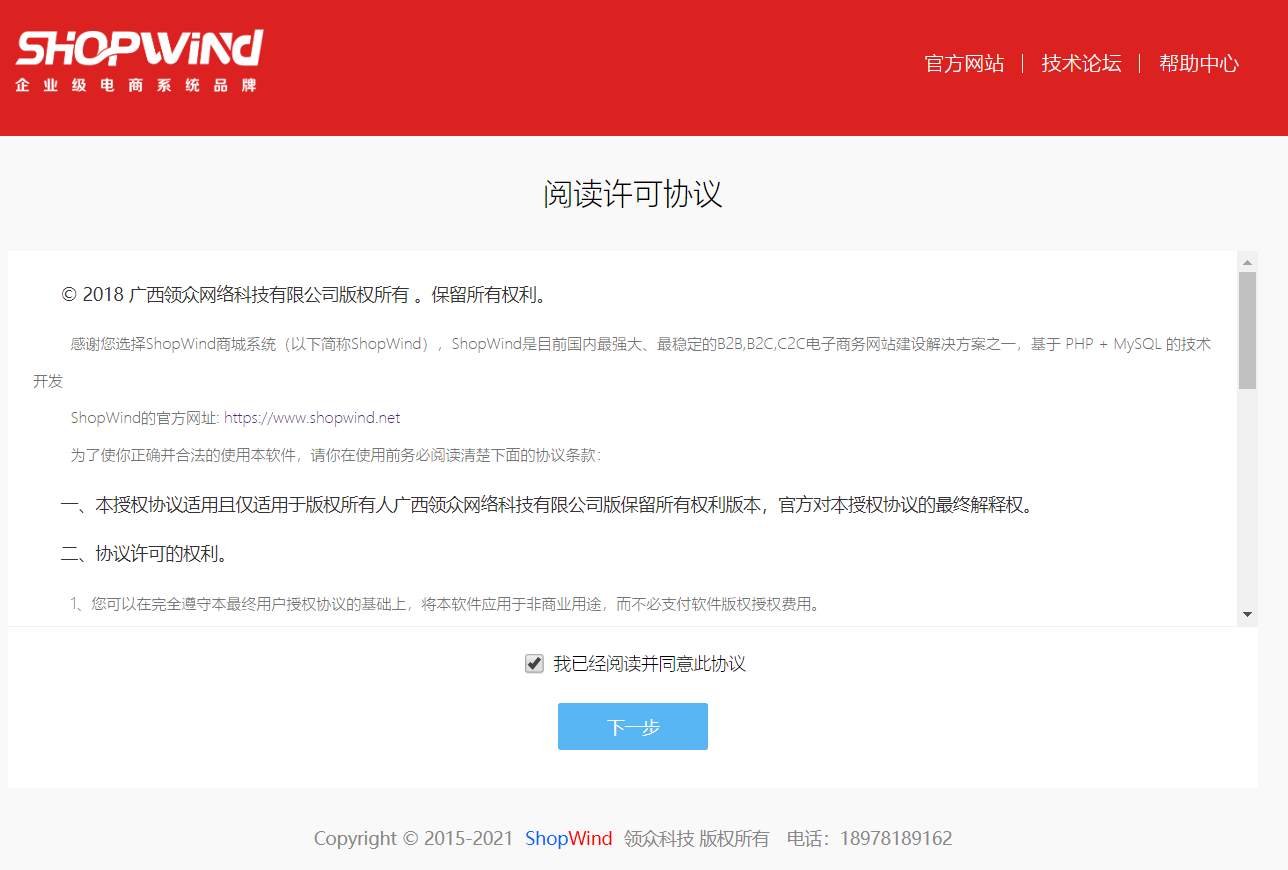Click the 阅读许可协议 heading
The width and height of the screenshot is (1288, 870).
(633, 194)
